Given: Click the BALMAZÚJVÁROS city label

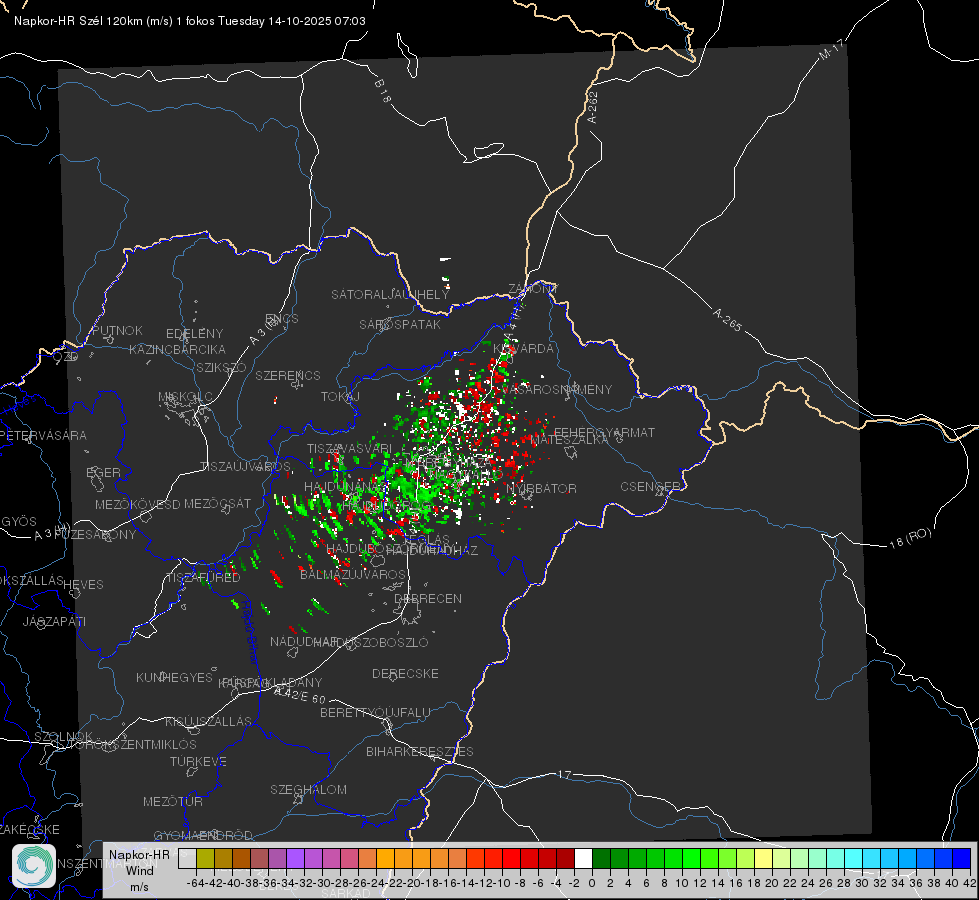Looking at the screenshot, I should point(353,574).
